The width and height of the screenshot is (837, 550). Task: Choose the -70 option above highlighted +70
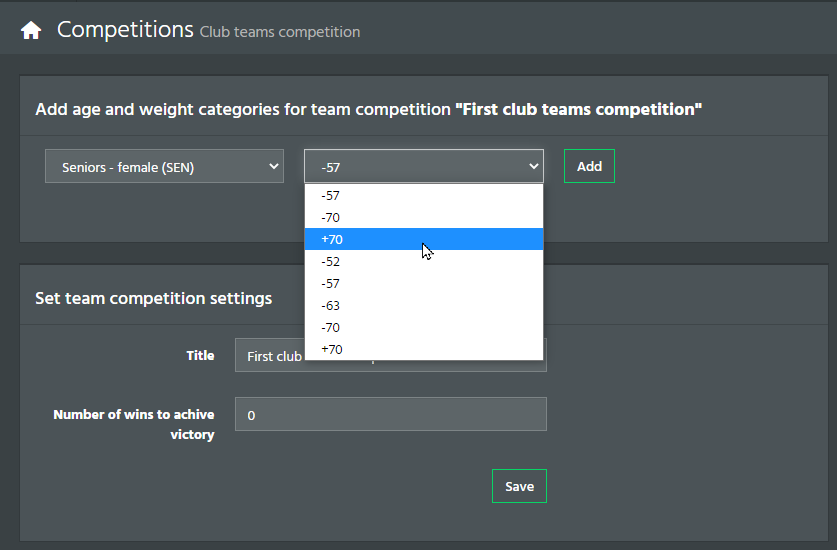(424, 217)
